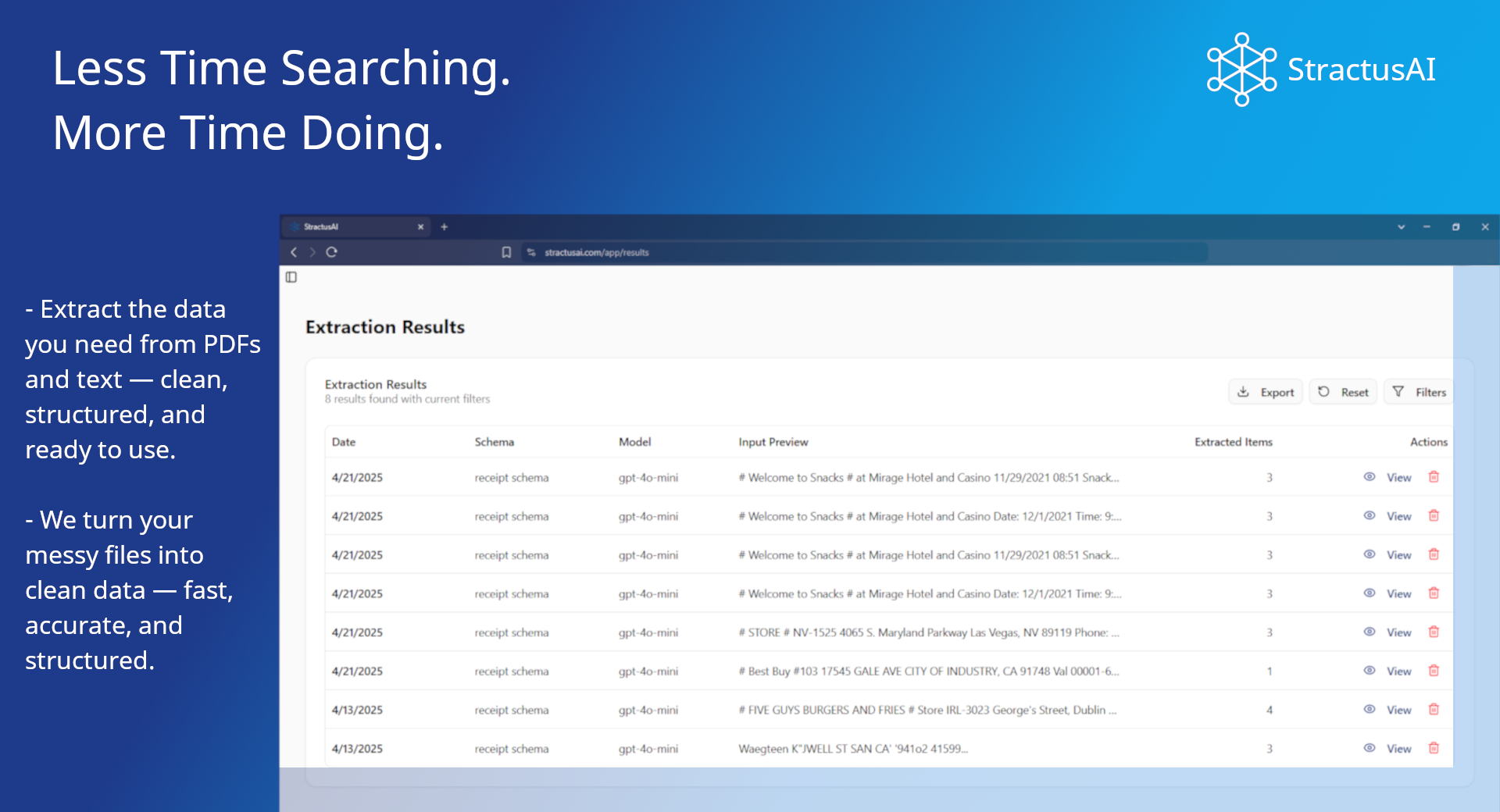The height and width of the screenshot is (812, 1500).
Task: Click eye icon for FIVE GUYS row
Action: pos(1370,710)
